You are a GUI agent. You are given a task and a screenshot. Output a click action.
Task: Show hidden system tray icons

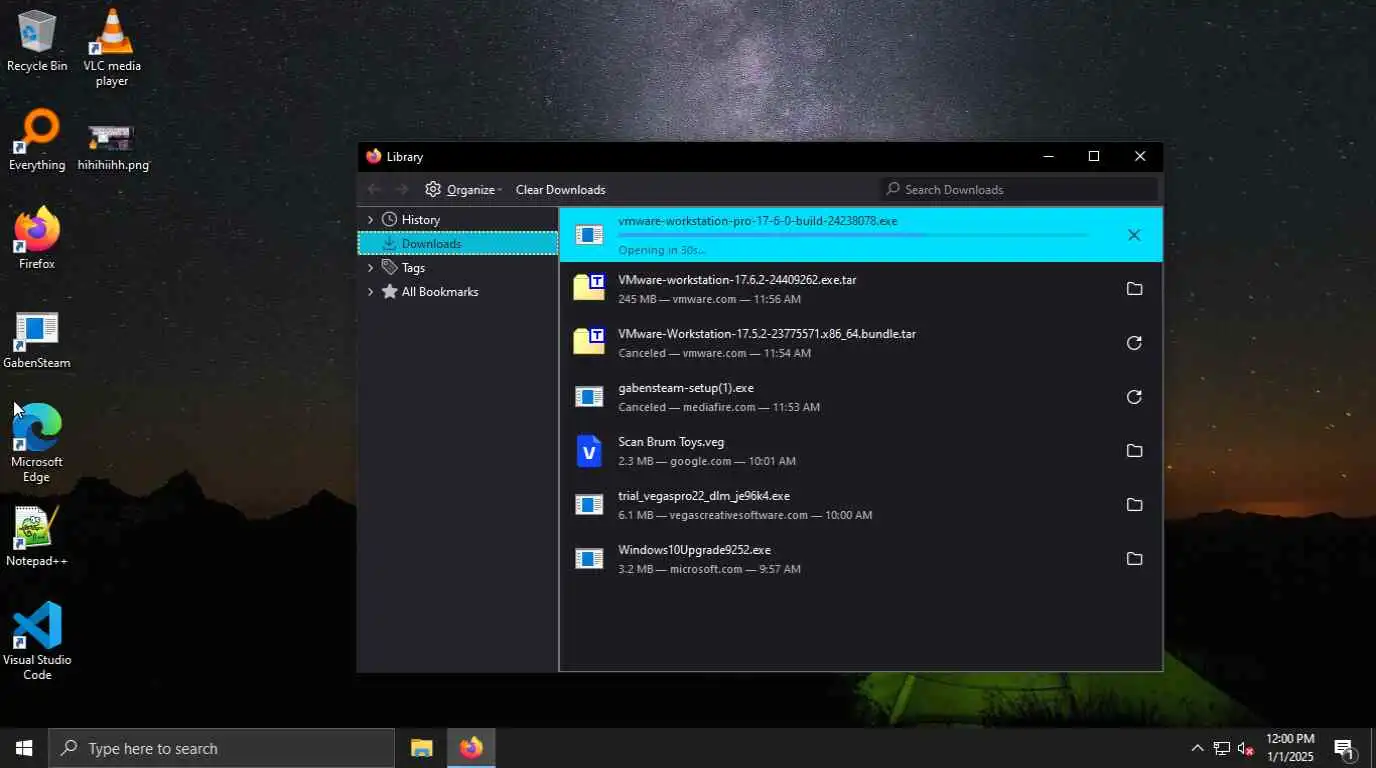tap(1197, 748)
